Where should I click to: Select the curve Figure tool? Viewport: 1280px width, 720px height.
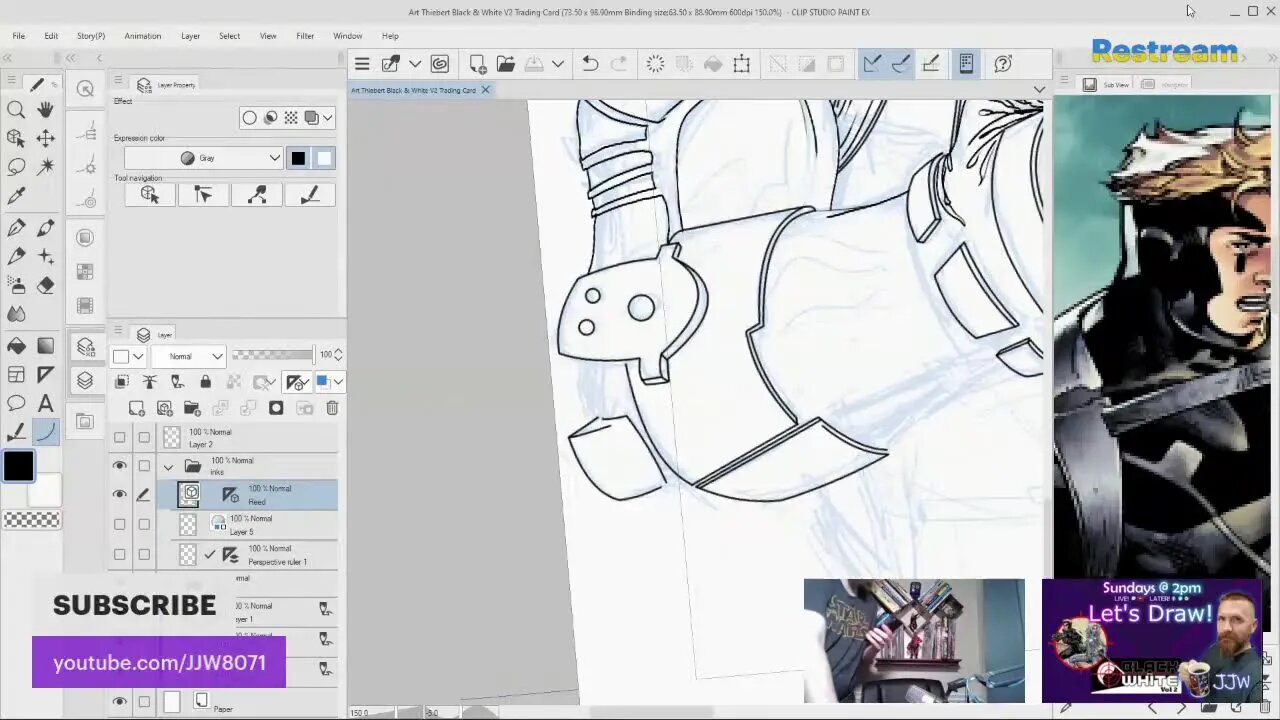point(46,432)
